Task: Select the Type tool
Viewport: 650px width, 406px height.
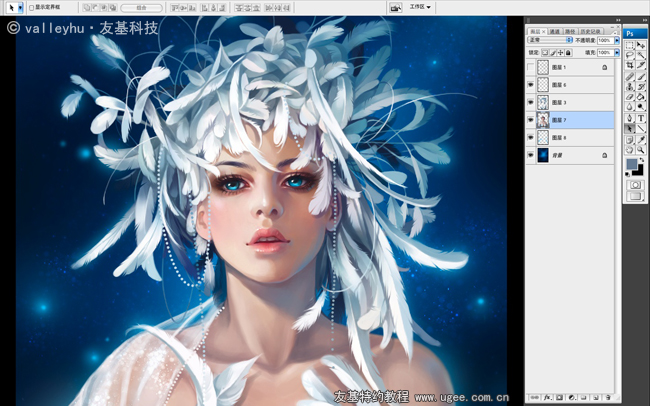Action: pos(641,119)
